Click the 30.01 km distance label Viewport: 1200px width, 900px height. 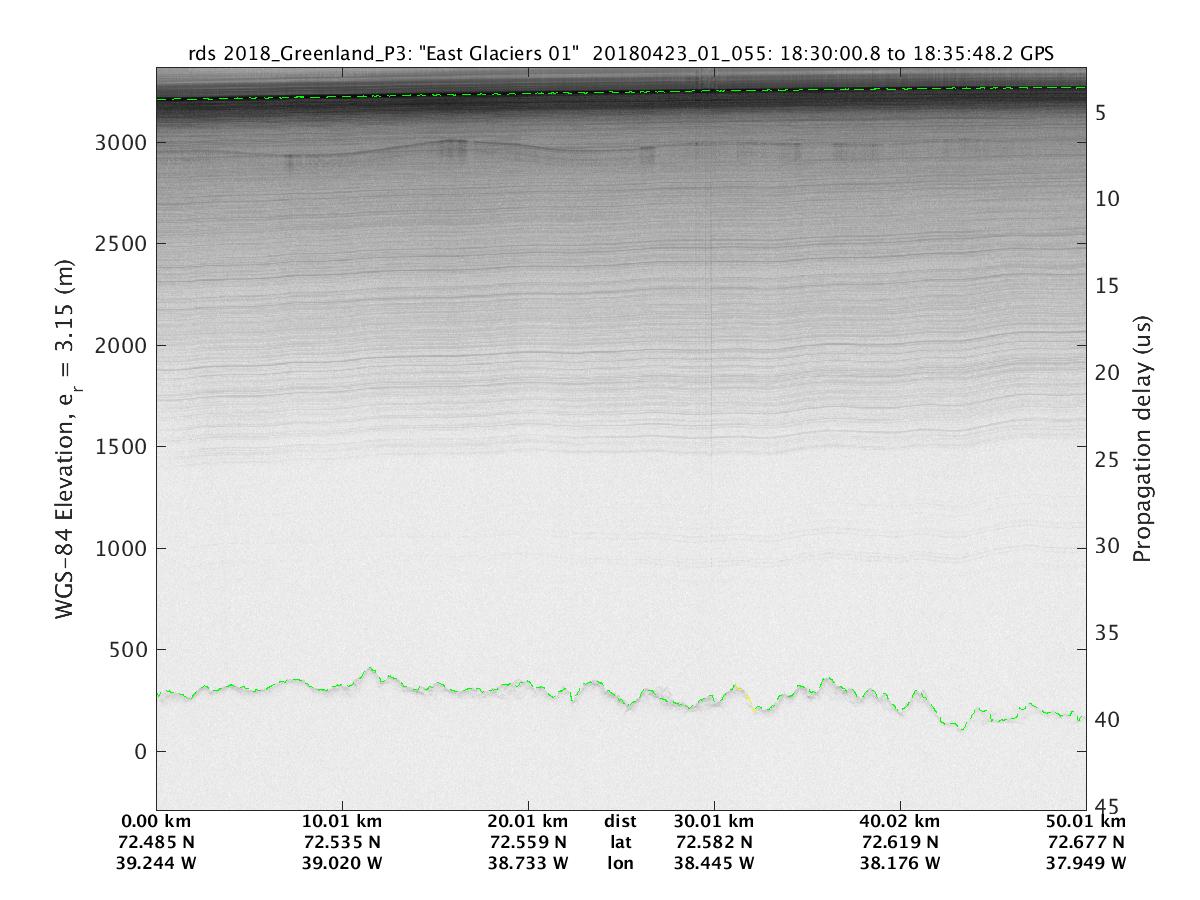pos(714,823)
